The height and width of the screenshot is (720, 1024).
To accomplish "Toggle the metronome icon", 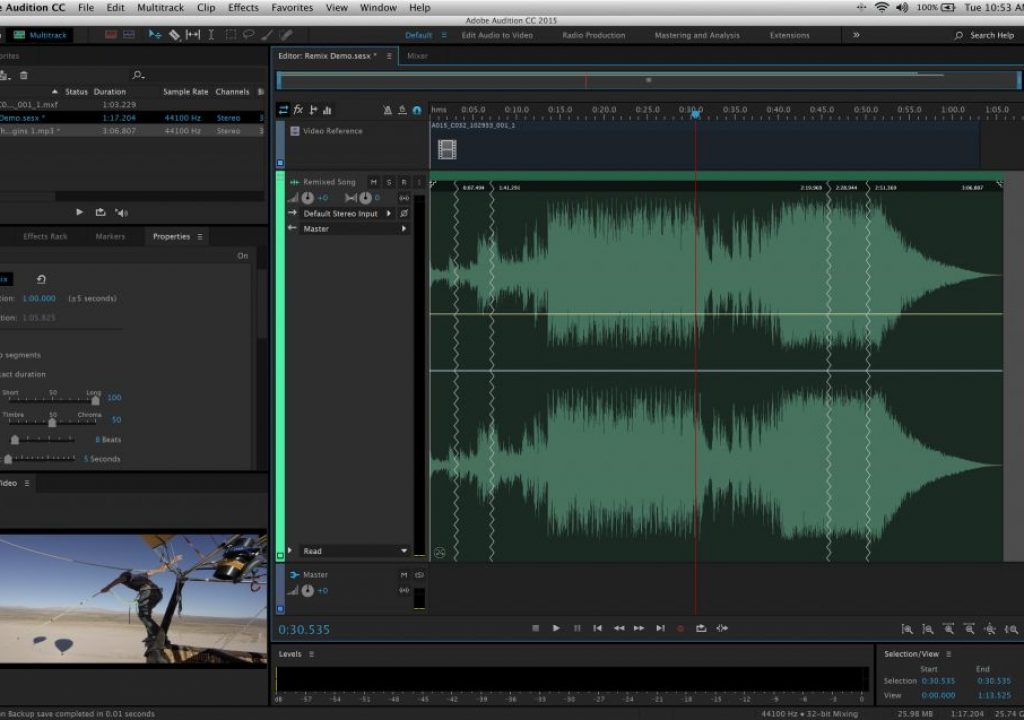I will pyautogui.click(x=387, y=110).
